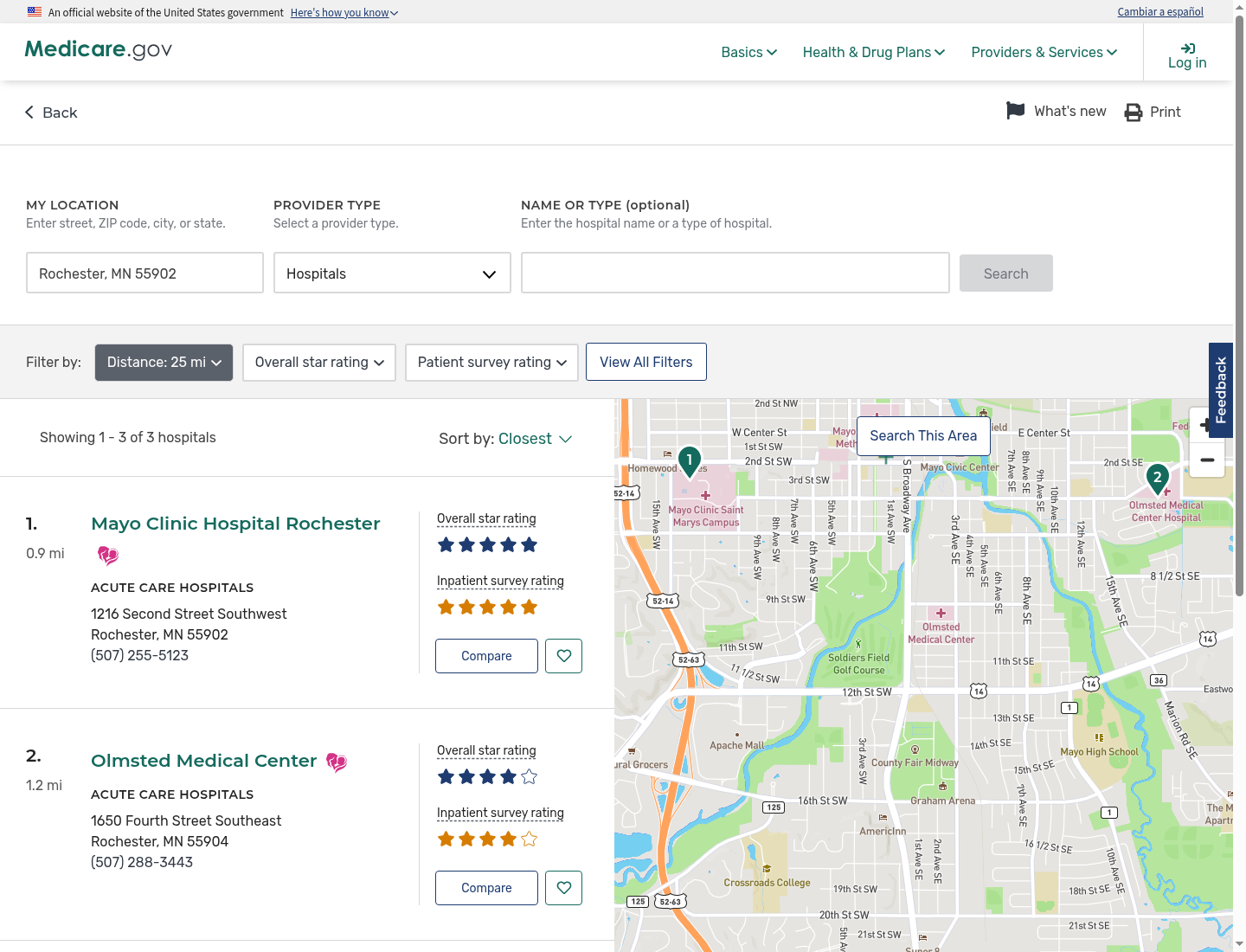Open the Feedback tab
This screenshot has width=1246, height=952.
[x=1221, y=389]
